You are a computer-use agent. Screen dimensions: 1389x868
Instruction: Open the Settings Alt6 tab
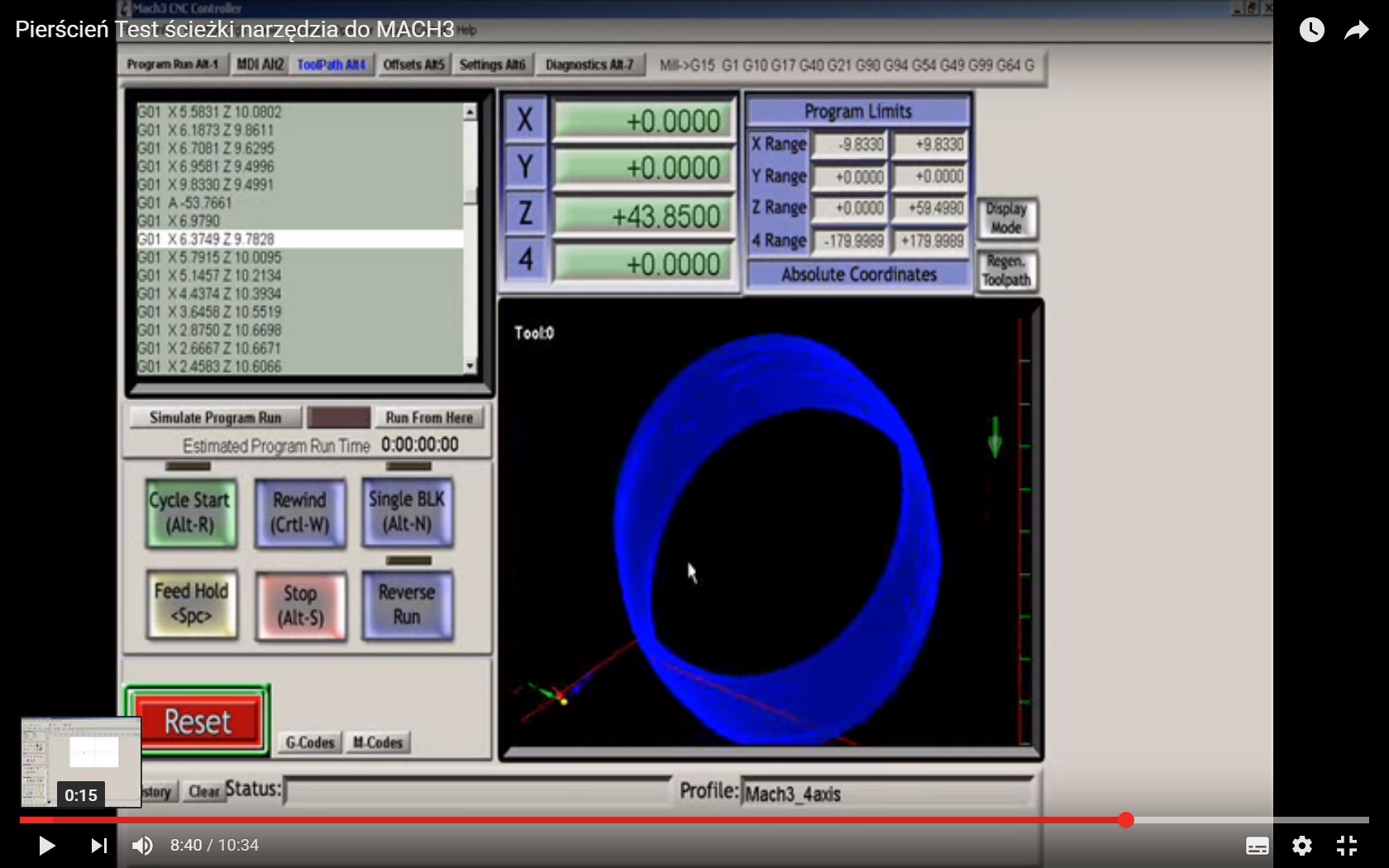pyautogui.click(x=492, y=64)
